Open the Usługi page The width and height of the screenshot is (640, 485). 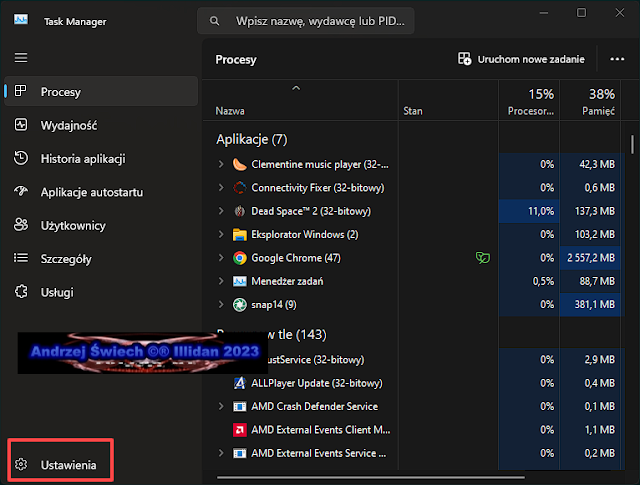click(x=101, y=292)
